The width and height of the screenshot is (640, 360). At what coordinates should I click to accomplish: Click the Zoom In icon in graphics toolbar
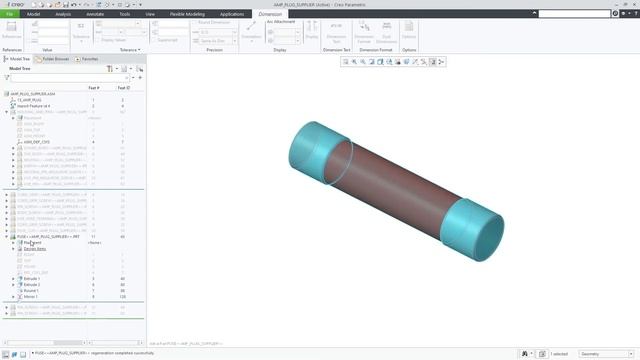(x=354, y=62)
